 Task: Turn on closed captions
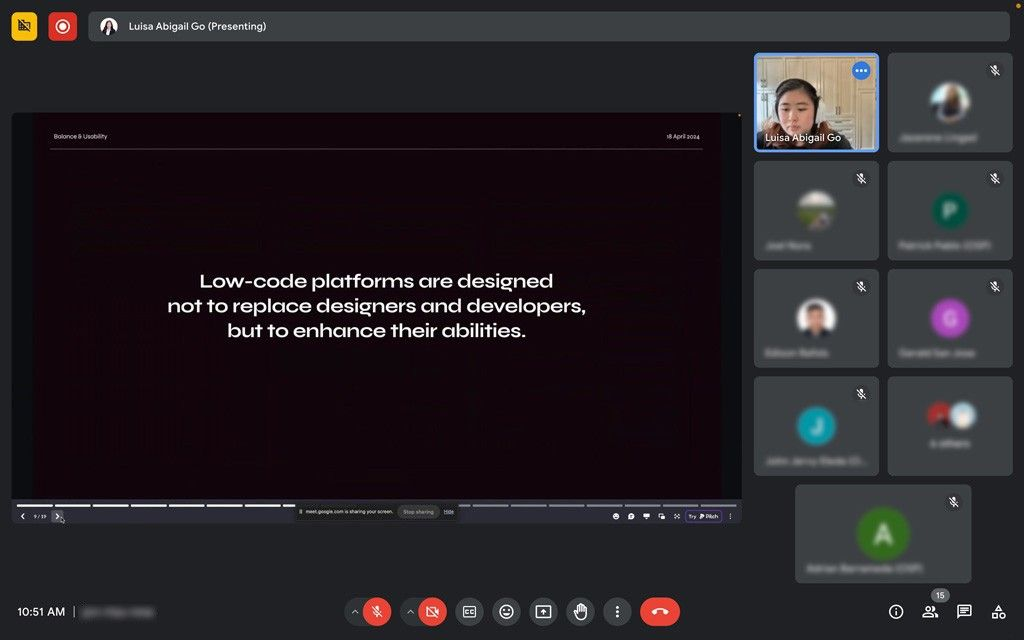click(x=469, y=611)
